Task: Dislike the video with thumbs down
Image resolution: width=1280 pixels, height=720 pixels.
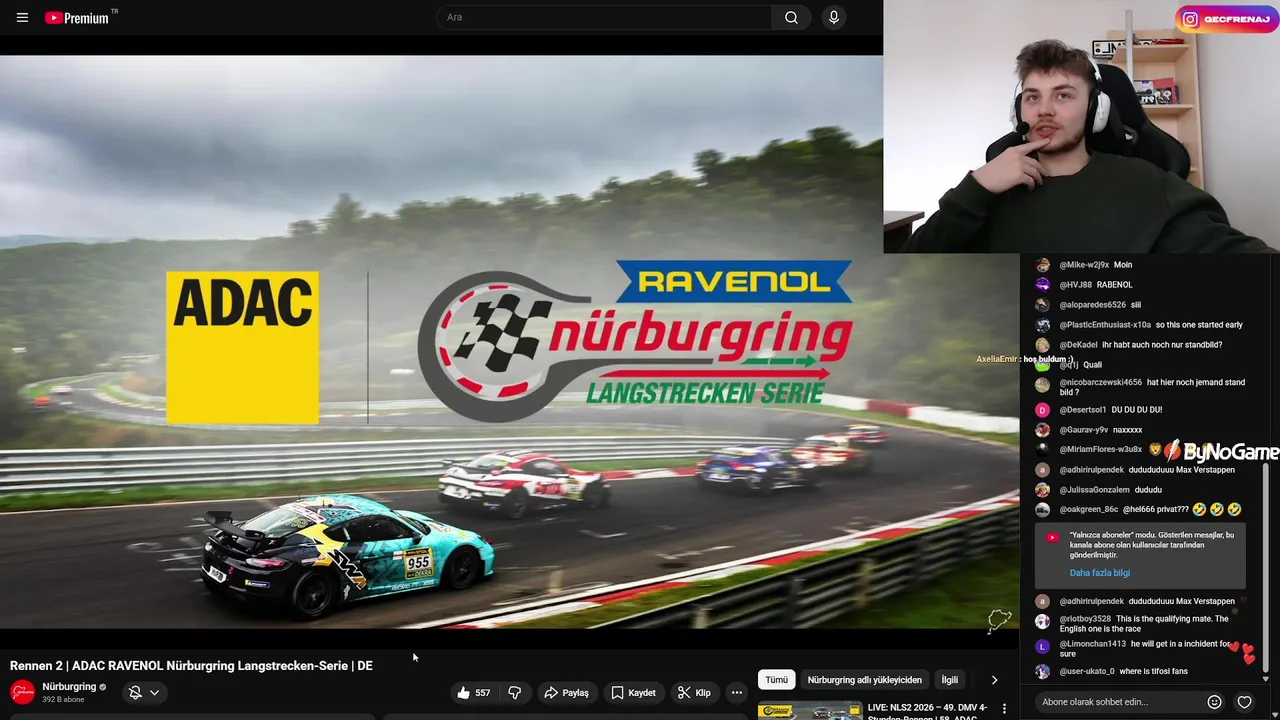Action: (515, 692)
